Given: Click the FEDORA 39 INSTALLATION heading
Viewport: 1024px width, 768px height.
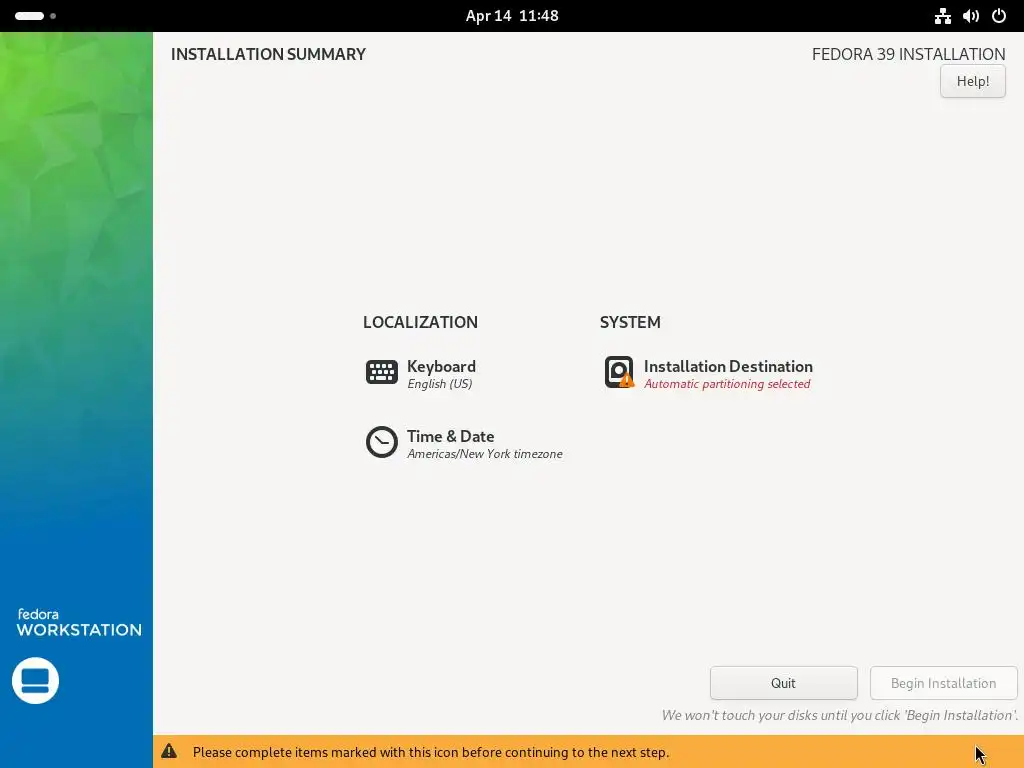Looking at the screenshot, I should (x=908, y=54).
